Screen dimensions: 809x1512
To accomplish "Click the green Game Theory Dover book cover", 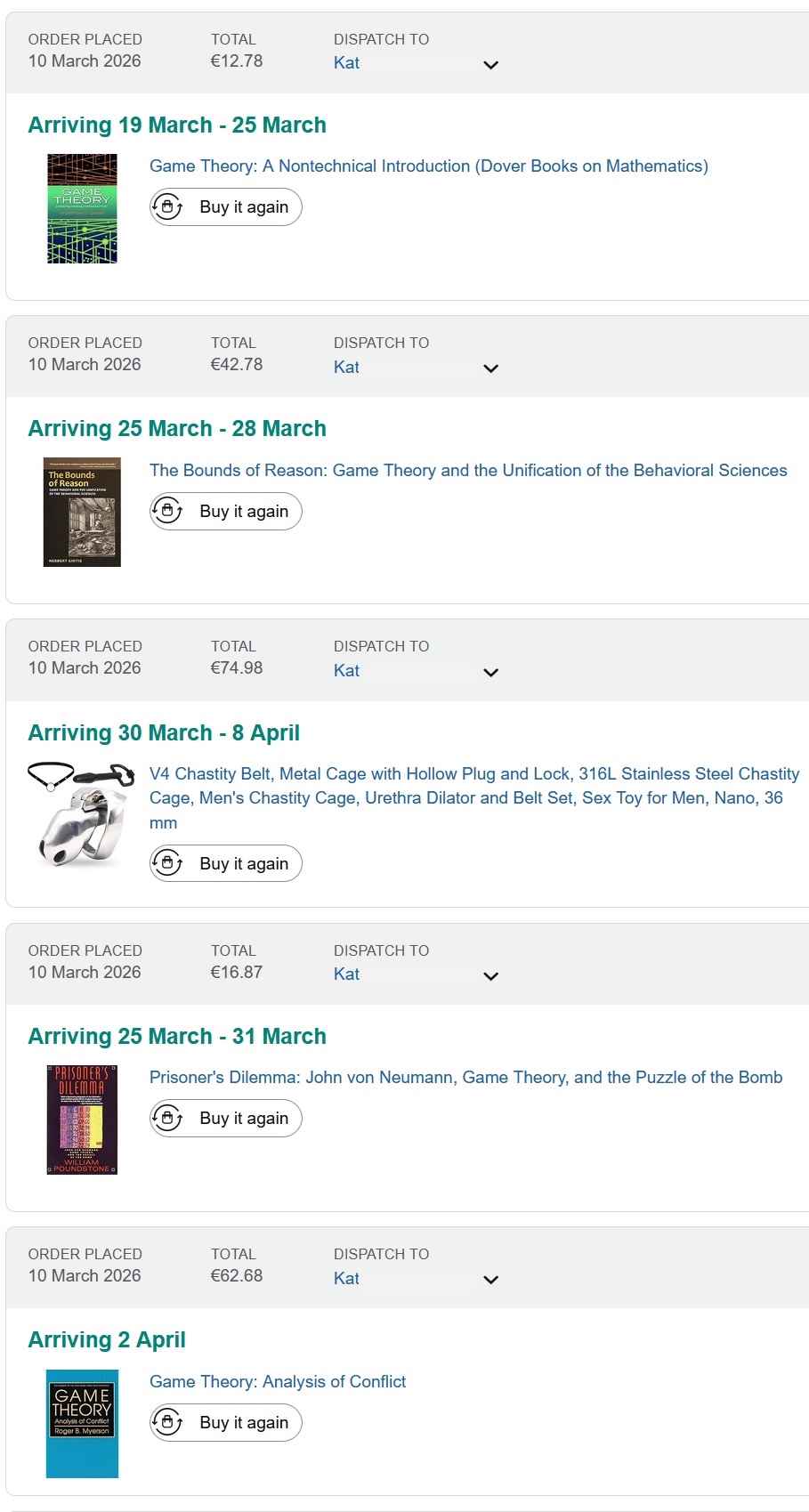I will point(82,209).
